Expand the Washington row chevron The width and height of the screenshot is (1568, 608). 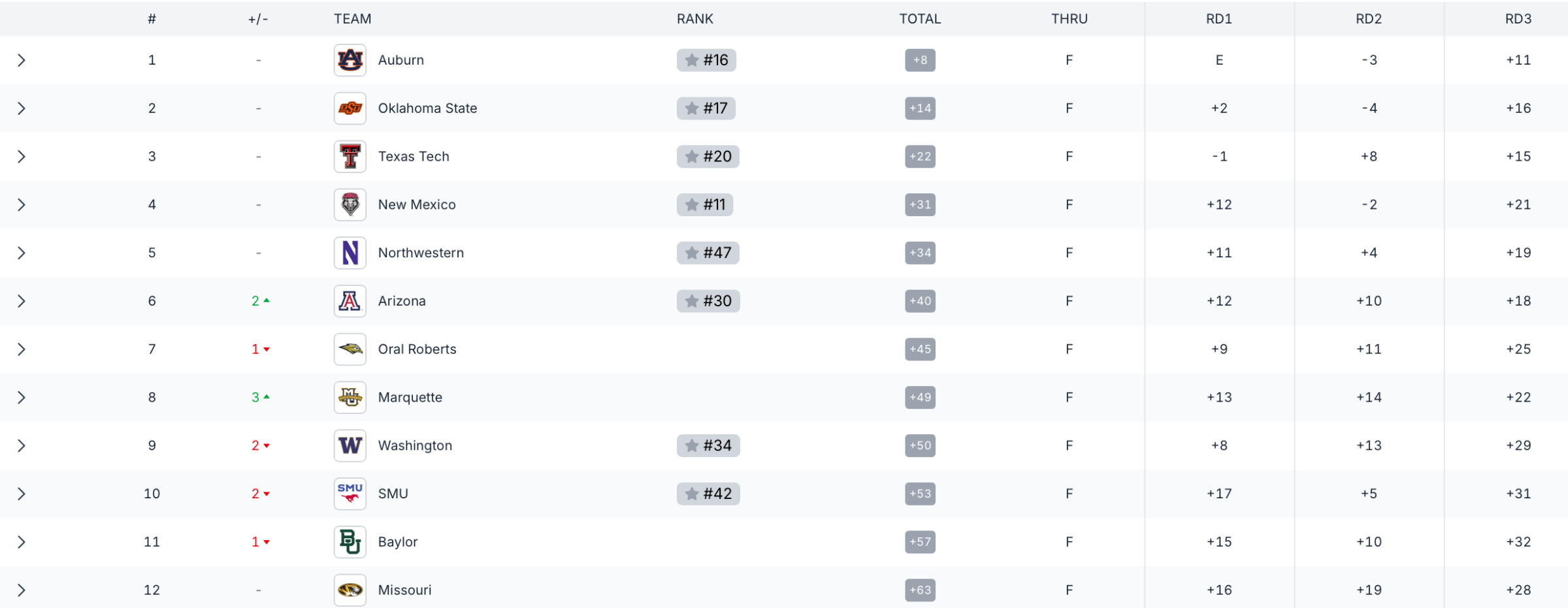point(22,446)
